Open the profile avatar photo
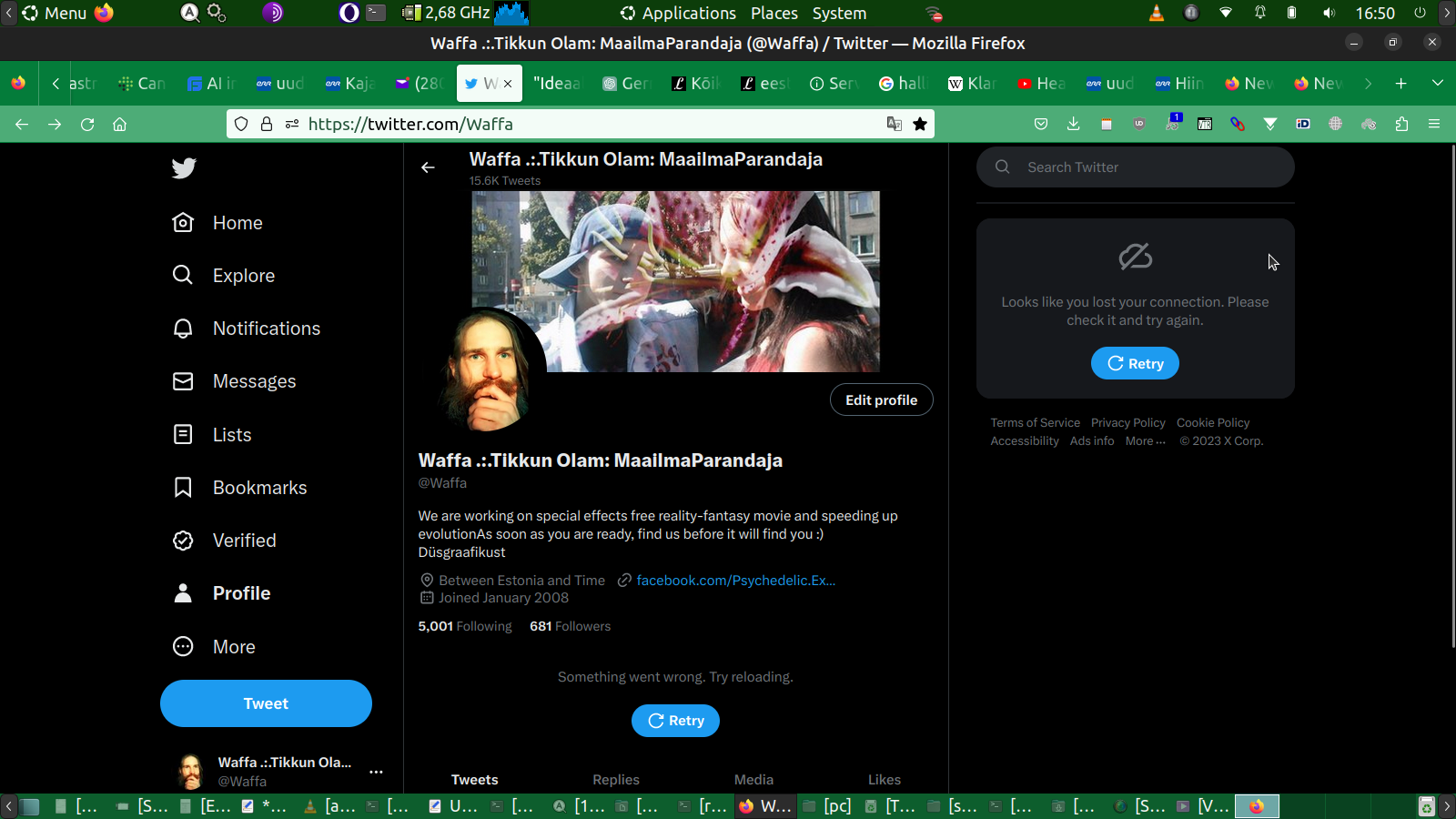 click(488, 371)
